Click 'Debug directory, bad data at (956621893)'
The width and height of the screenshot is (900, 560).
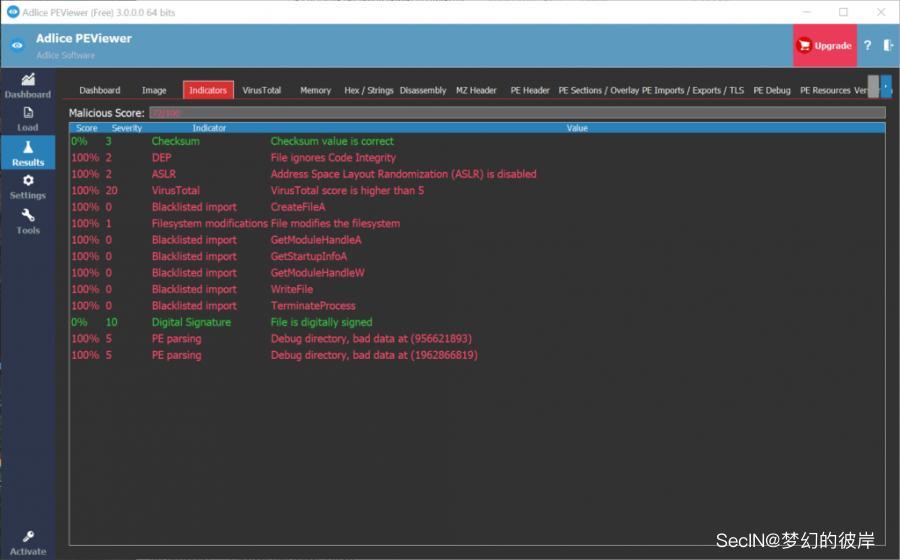371,339
